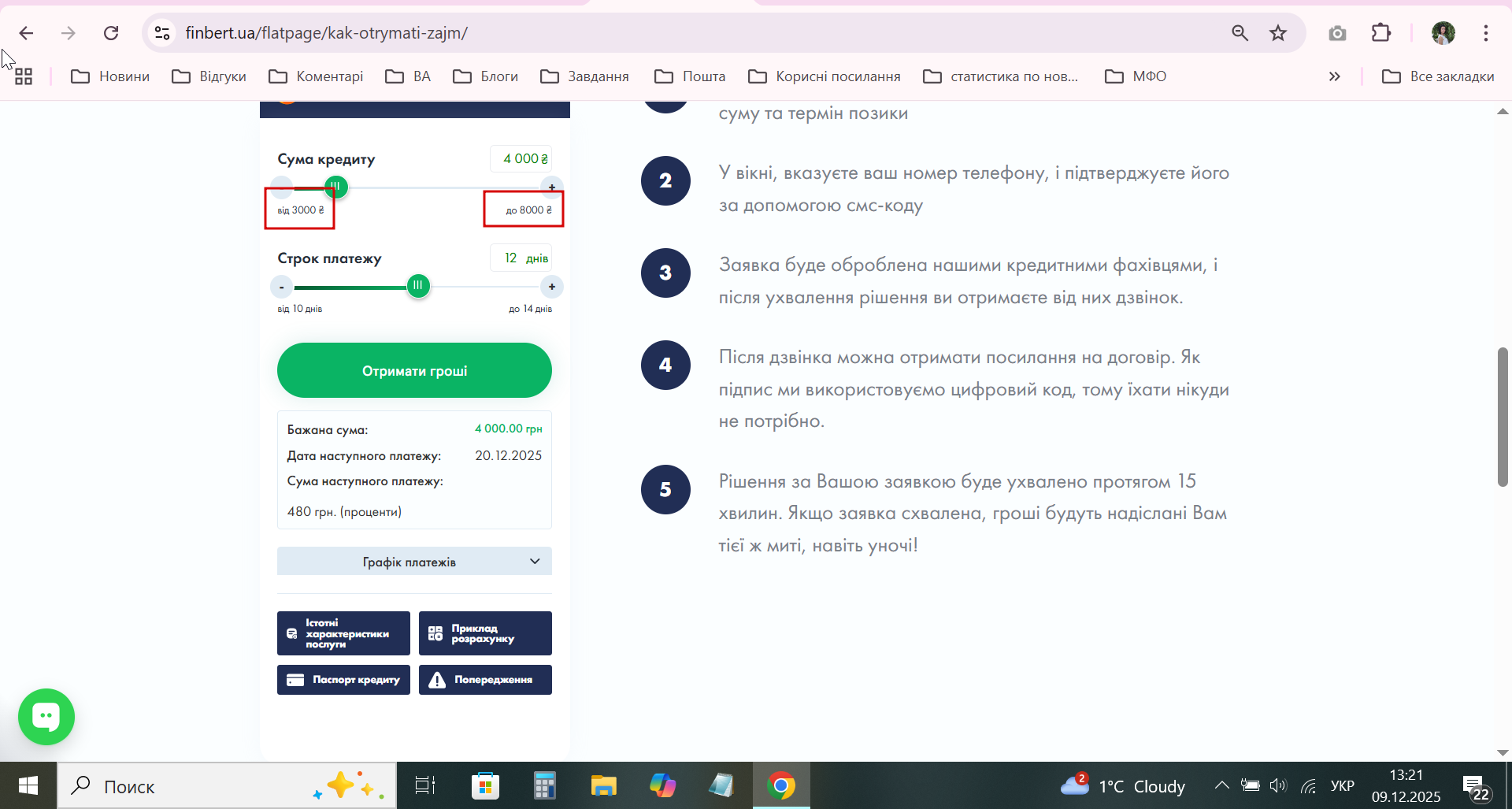Click the browser forward arrow
This screenshot has height=809, width=1512.
(69, 33)
